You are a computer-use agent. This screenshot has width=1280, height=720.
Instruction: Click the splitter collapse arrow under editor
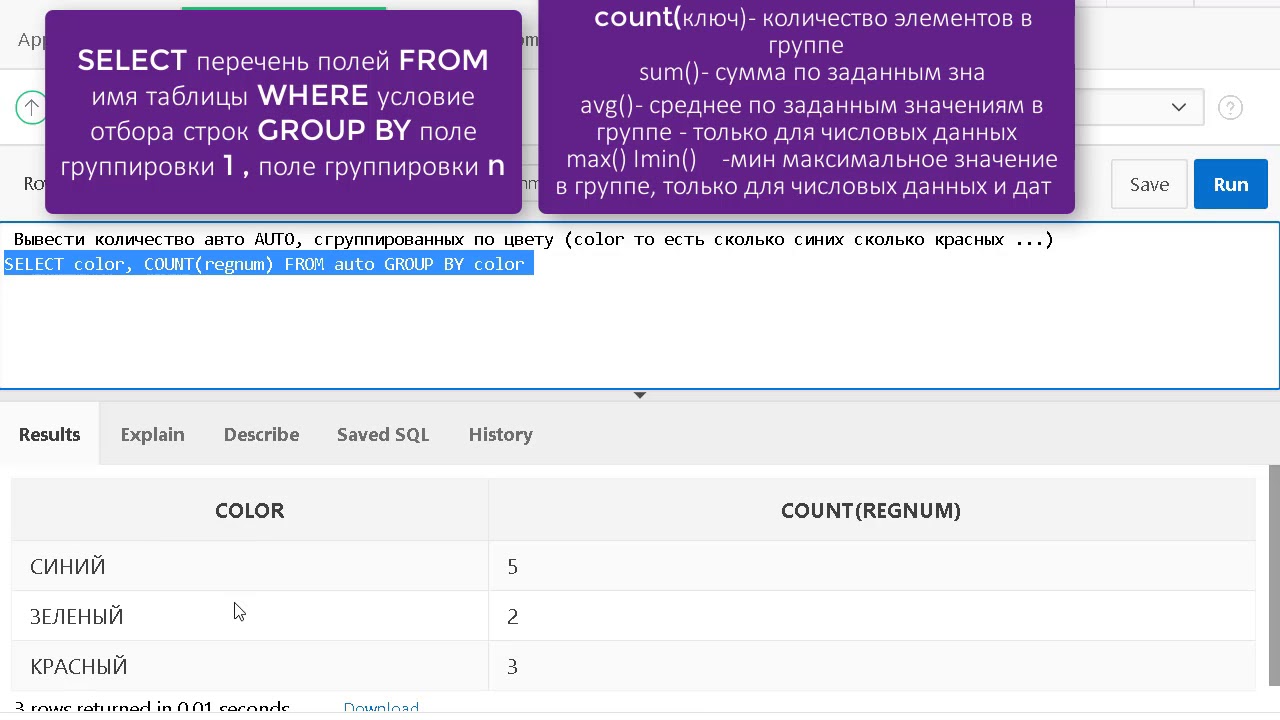click(x=640, y=395)
